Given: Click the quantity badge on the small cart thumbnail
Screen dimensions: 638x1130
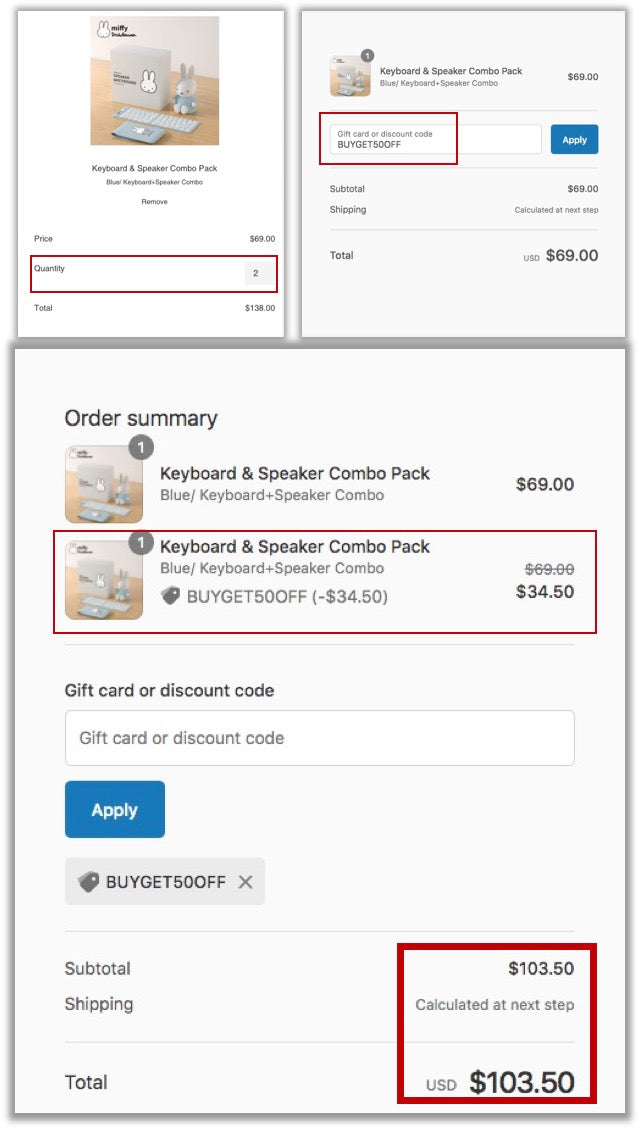Looking at the screenshot, I should tap(367, 57).
